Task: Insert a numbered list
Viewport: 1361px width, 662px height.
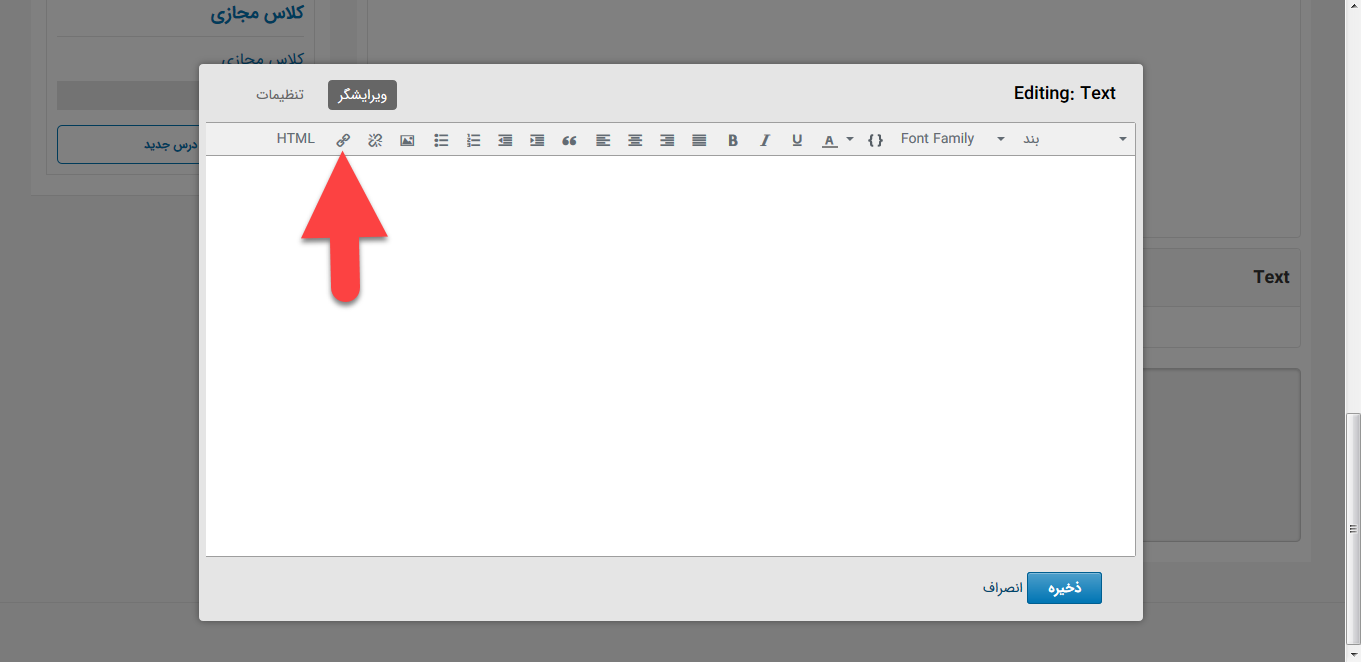Action: click(474, 140)
